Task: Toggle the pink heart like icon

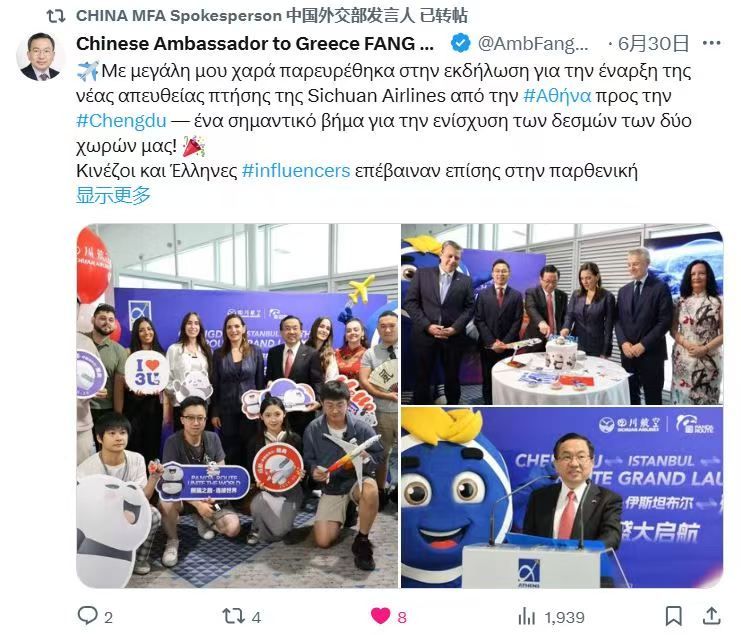Action: coord(380,616)
